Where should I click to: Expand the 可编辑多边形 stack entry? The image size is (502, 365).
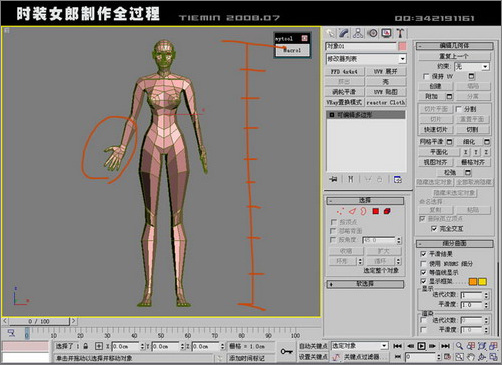coord(332,115)
